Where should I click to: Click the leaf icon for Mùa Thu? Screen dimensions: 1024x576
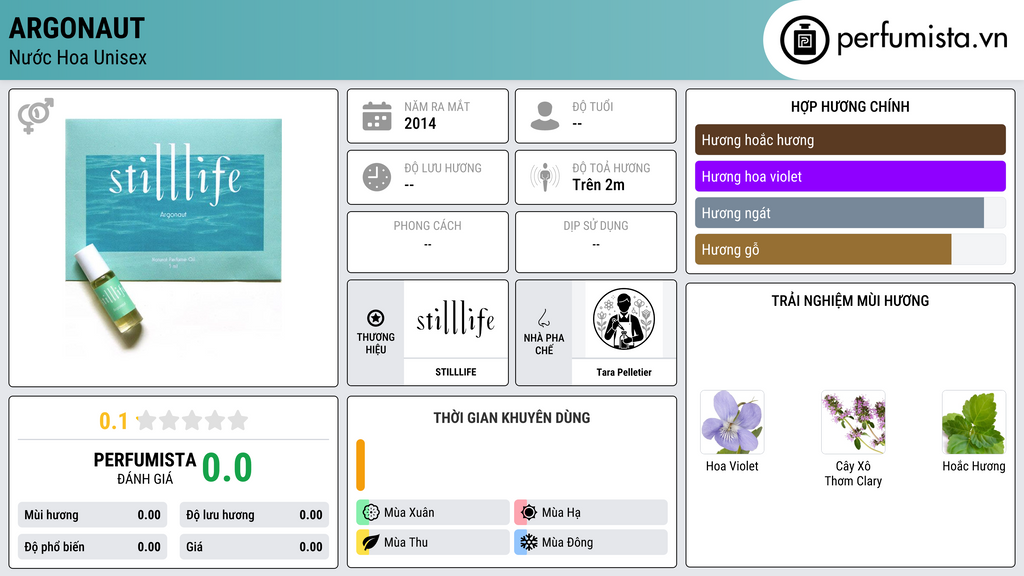371,542
